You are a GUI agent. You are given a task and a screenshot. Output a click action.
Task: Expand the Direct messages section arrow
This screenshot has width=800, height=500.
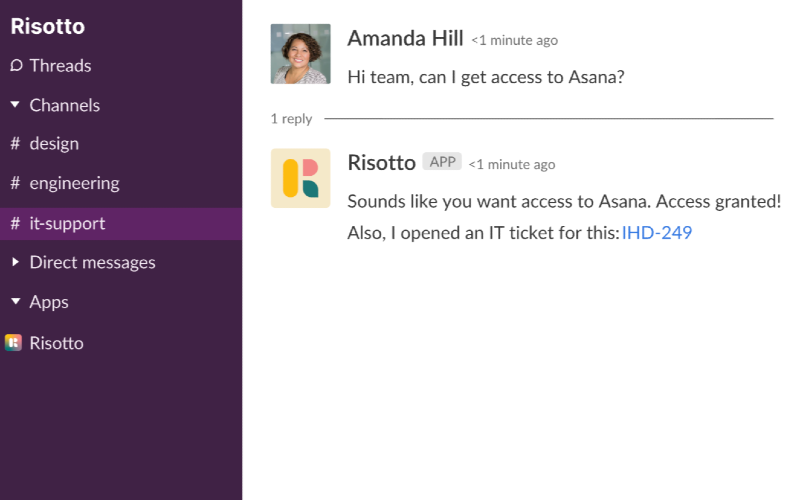(15, 262)
